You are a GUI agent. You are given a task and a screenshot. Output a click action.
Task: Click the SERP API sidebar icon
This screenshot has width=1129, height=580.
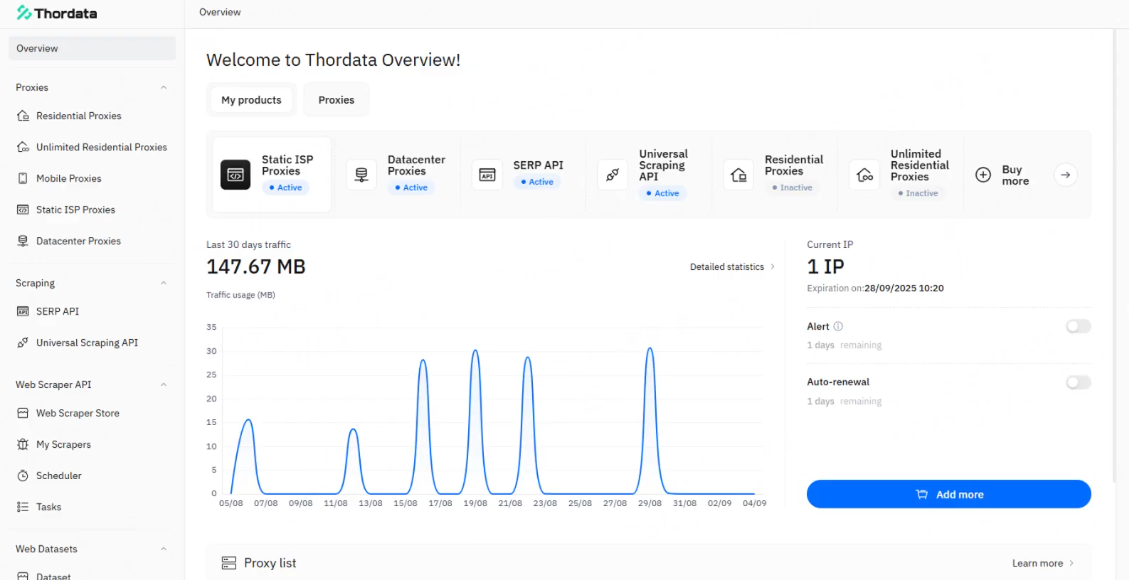point(23,312)
